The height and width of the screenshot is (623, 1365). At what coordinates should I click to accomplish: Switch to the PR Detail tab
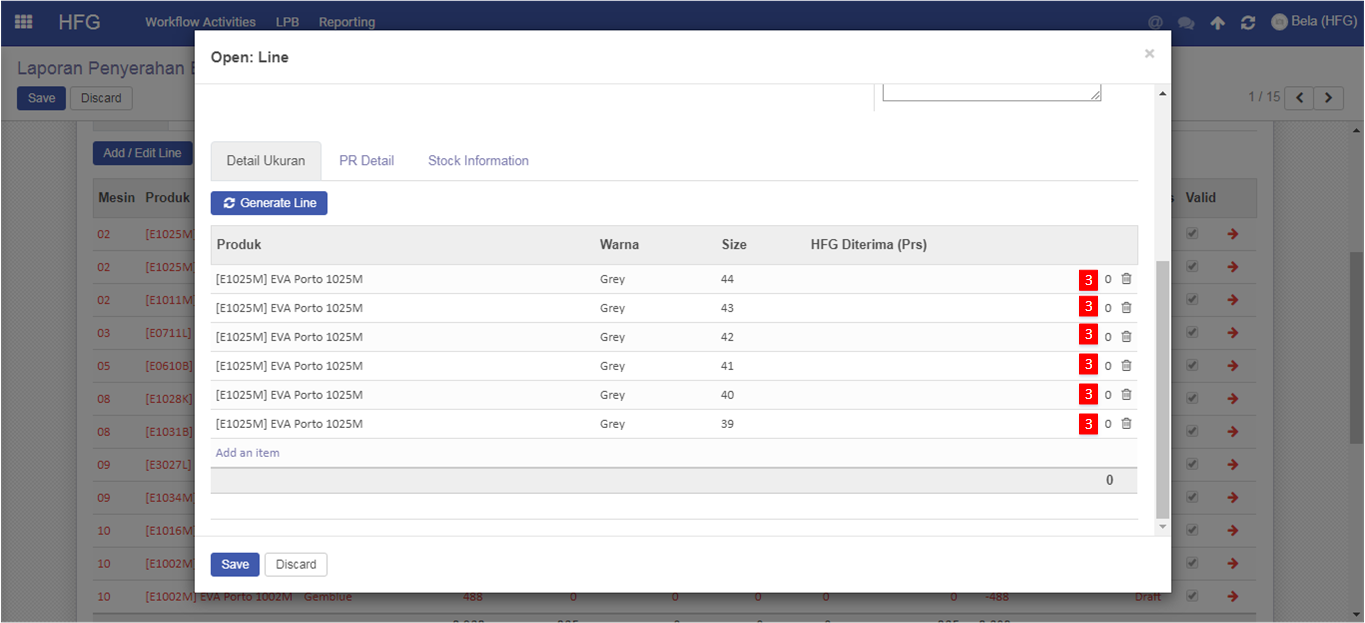click(x=366, y=160)
